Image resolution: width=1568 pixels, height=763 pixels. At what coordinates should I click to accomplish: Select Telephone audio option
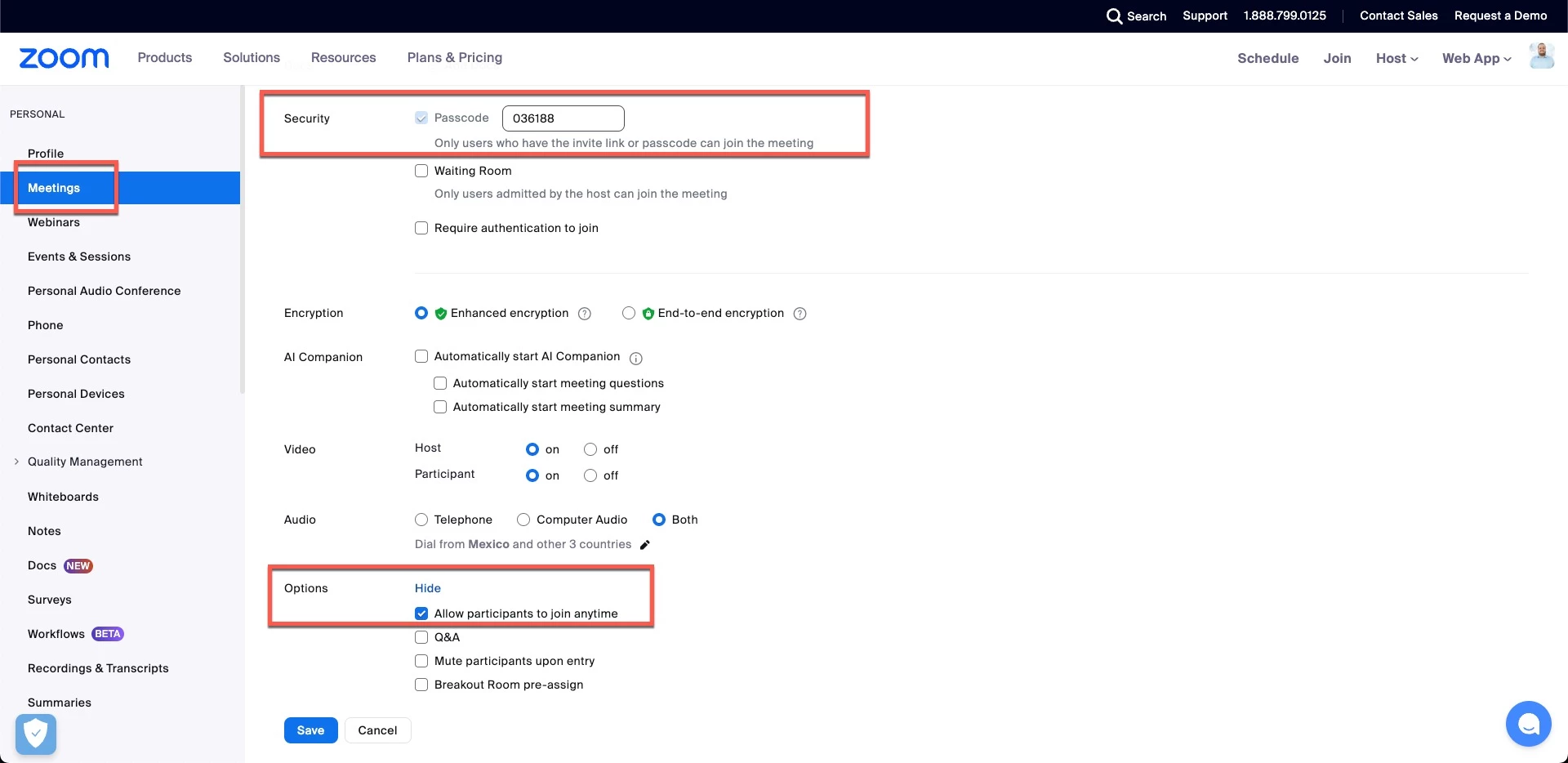click(421, 520)
